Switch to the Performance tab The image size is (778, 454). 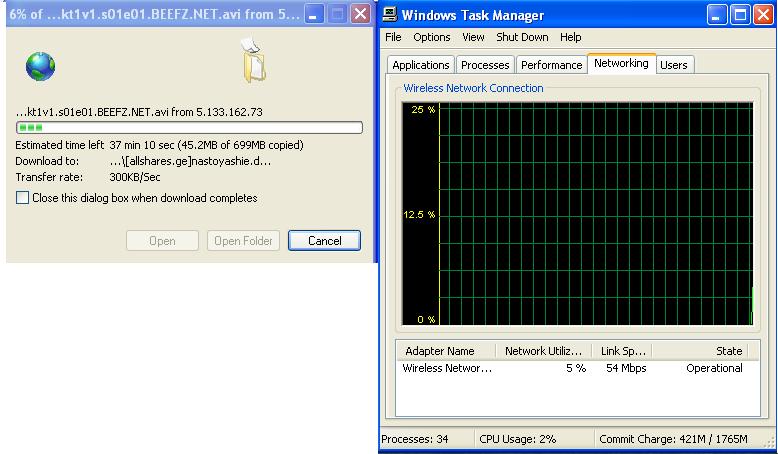tap(551, 65)
